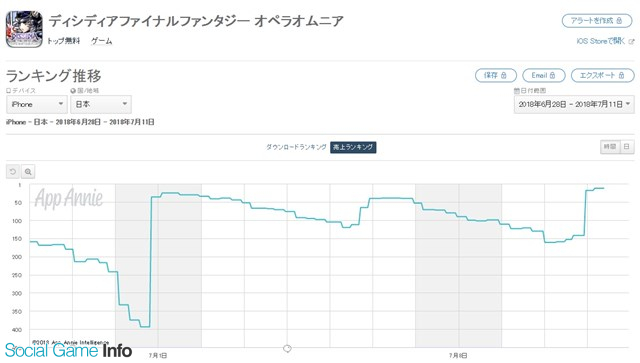Expand the 日本 country dropdown
Viewport: 640px width, 363px height.
click(x=101, y=105)
